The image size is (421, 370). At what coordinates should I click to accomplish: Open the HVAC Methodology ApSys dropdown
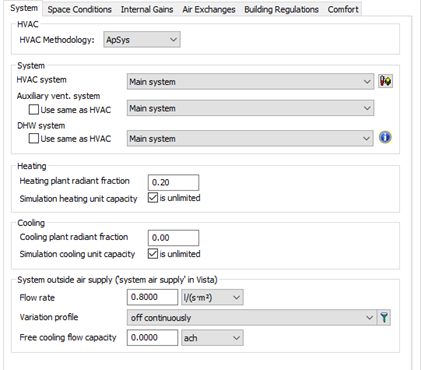[142, 39]
